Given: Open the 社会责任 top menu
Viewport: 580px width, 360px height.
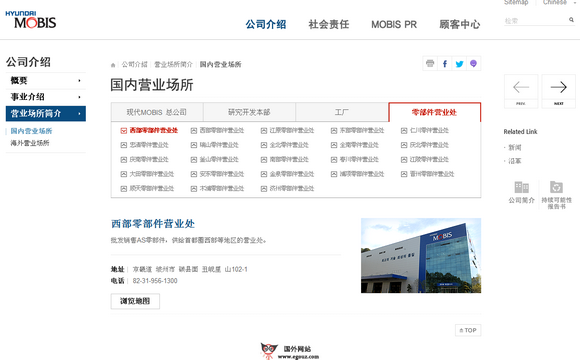Looking at the screenshot, I should click(x=329, y=24).
